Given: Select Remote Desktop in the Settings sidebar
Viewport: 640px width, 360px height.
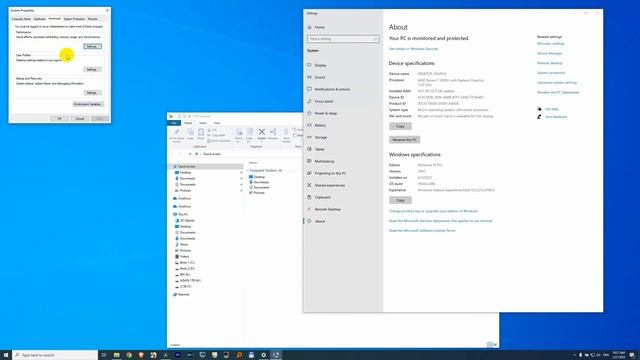Looking at the screenshot, I should (327, 209).
